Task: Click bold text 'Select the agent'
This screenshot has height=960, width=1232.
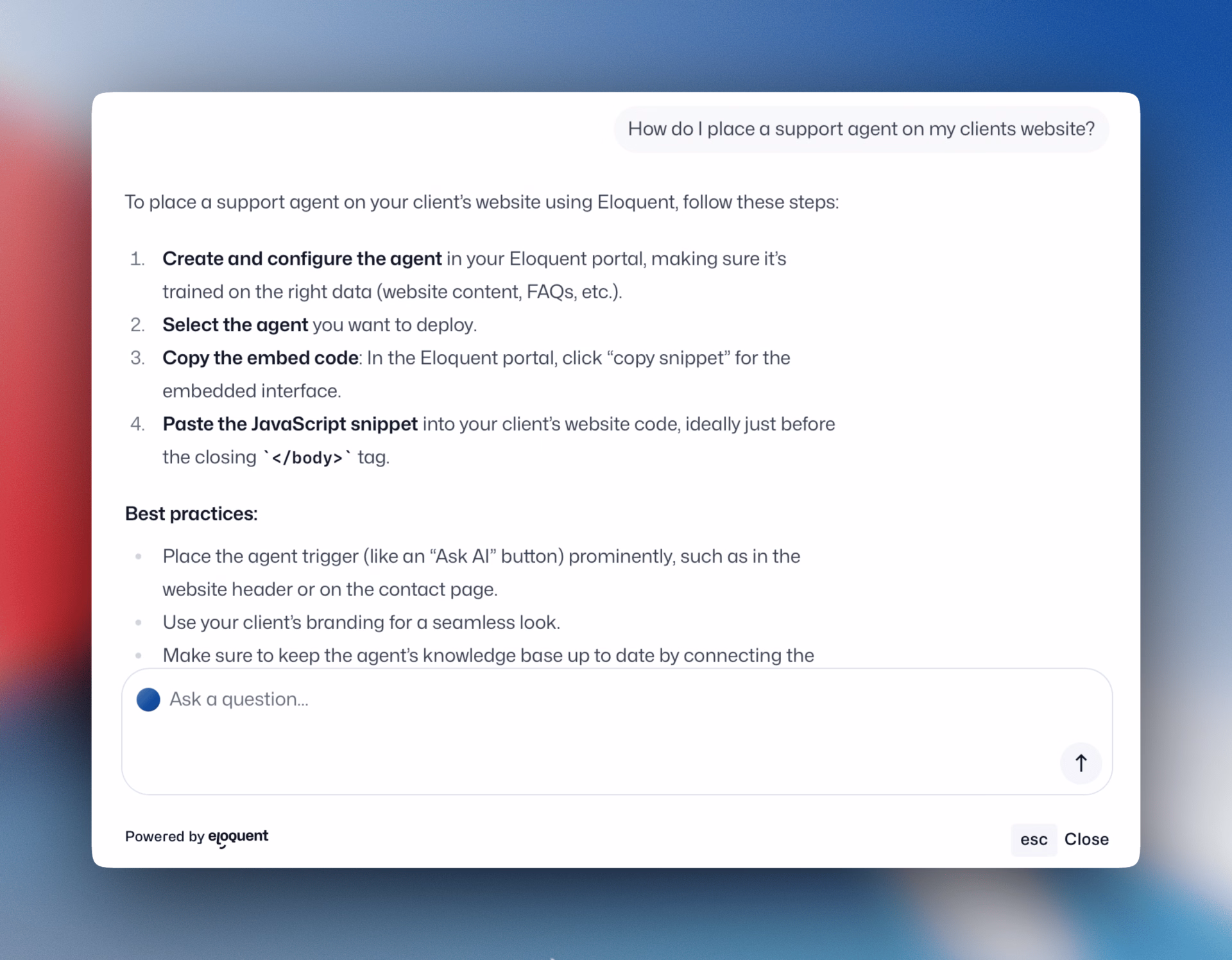Action: click(235, 325)
